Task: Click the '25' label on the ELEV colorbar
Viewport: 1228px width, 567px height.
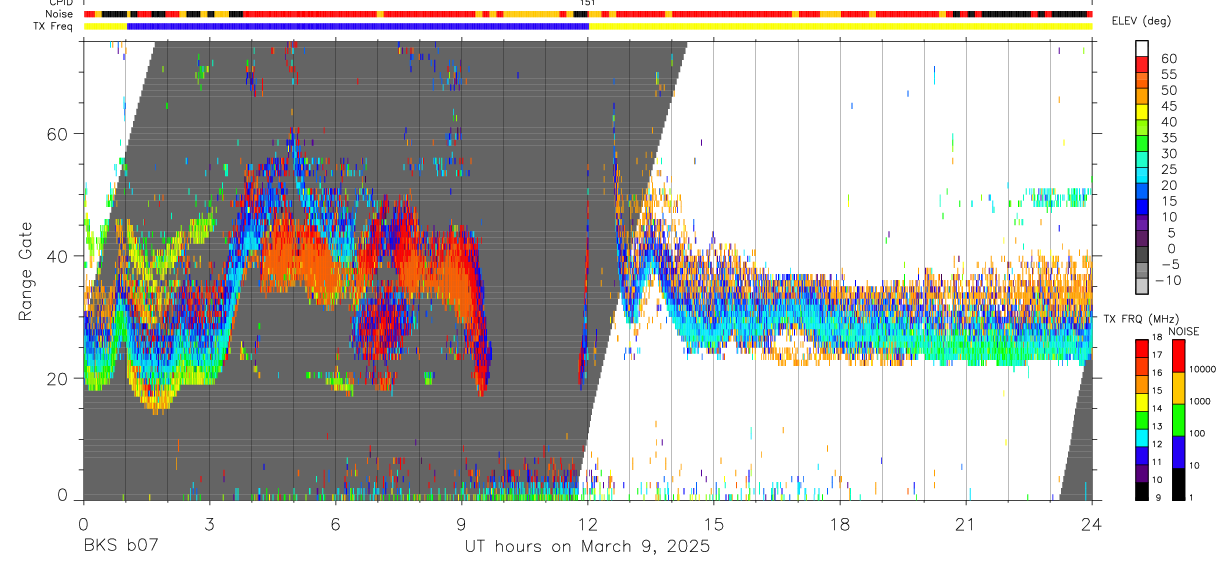Action: (x=1168, y=170)
